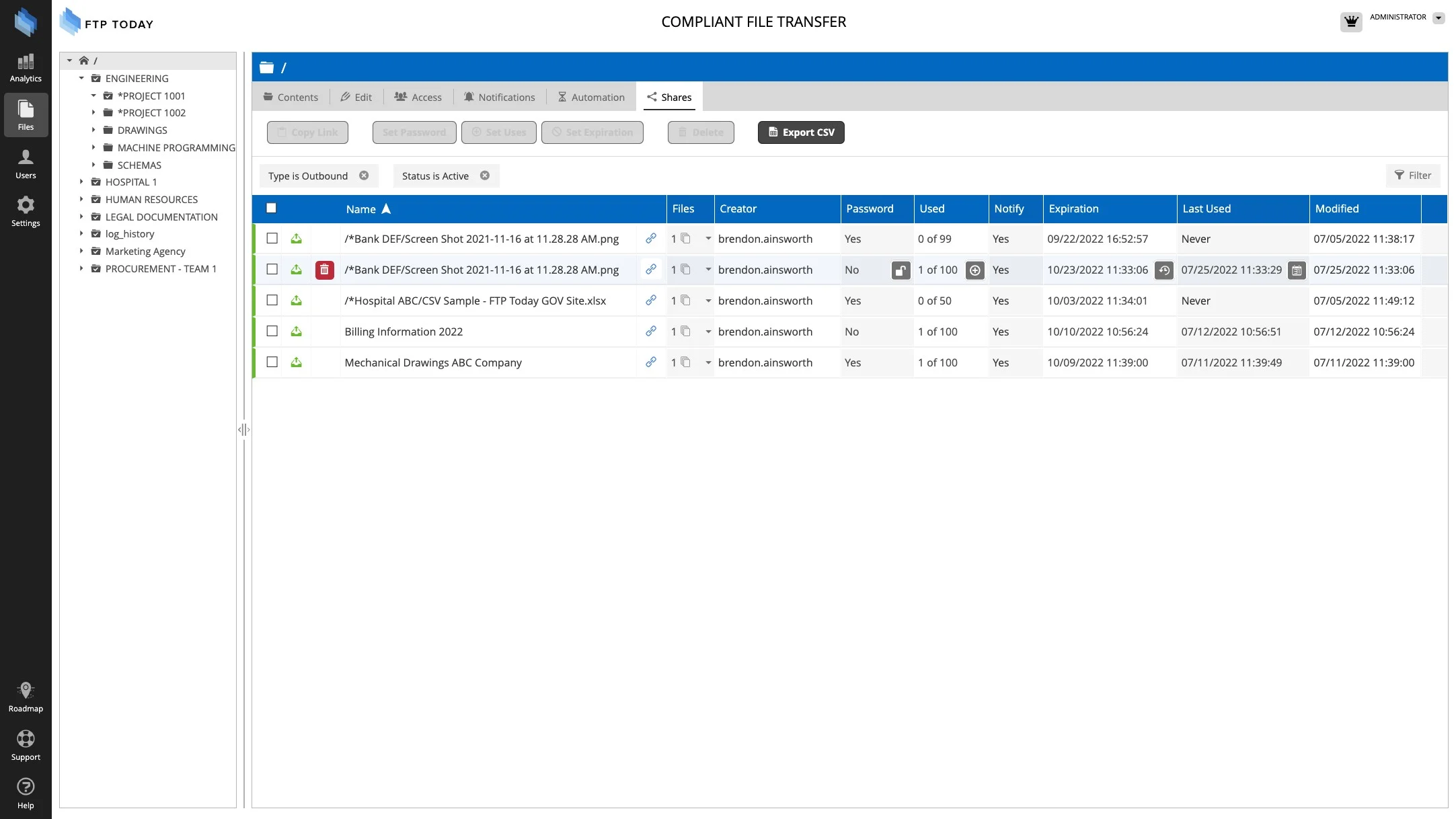Image resolution: width=1456 pixels, height=819 pixels.
Task: Click the unlock password icon in second row
Action: 901,270
